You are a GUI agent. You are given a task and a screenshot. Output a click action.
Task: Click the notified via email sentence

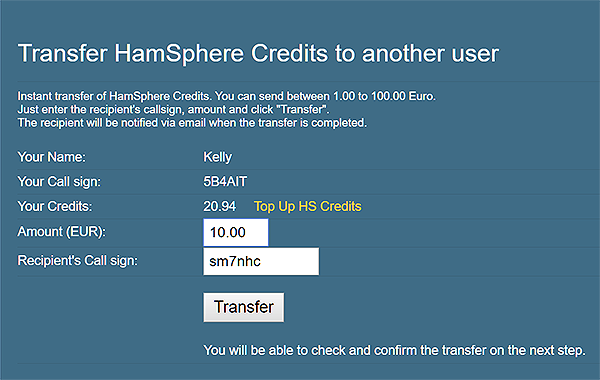[192, 123]
